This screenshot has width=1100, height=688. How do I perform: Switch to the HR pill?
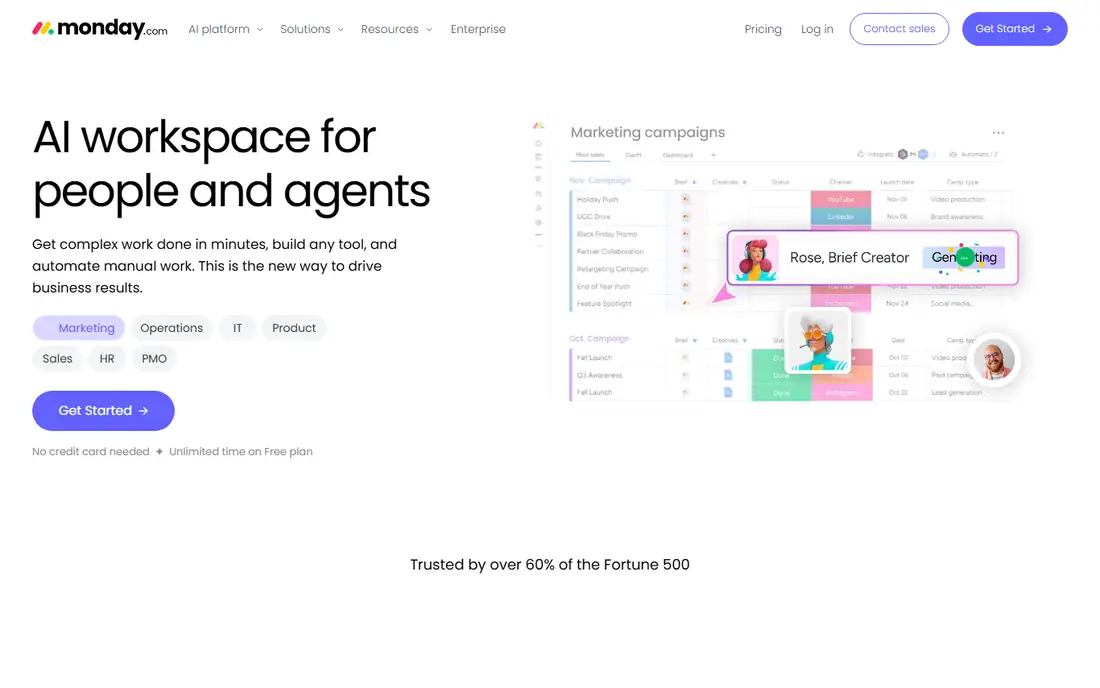[107, 358]
